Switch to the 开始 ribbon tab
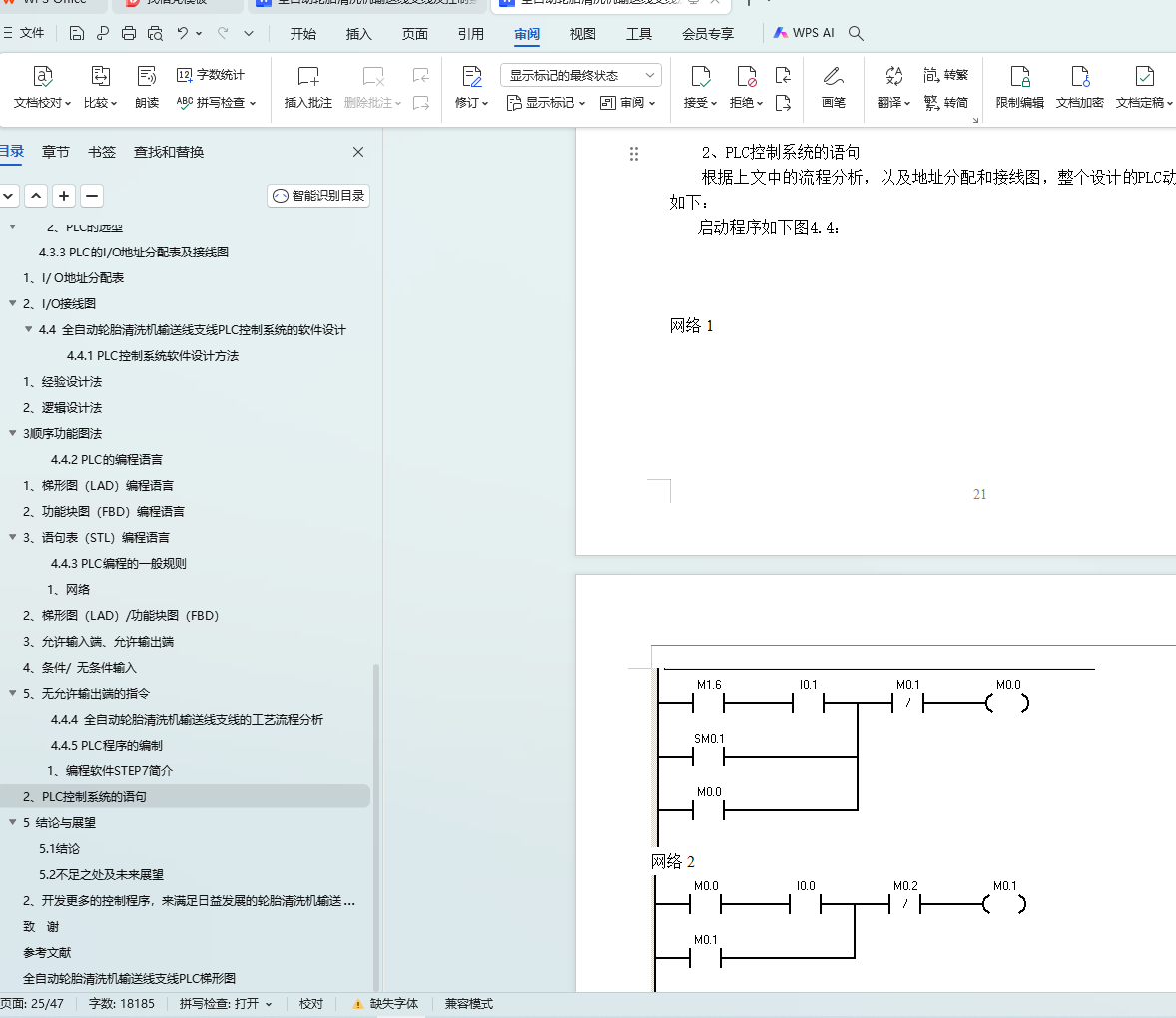 [x=303, y=34]
